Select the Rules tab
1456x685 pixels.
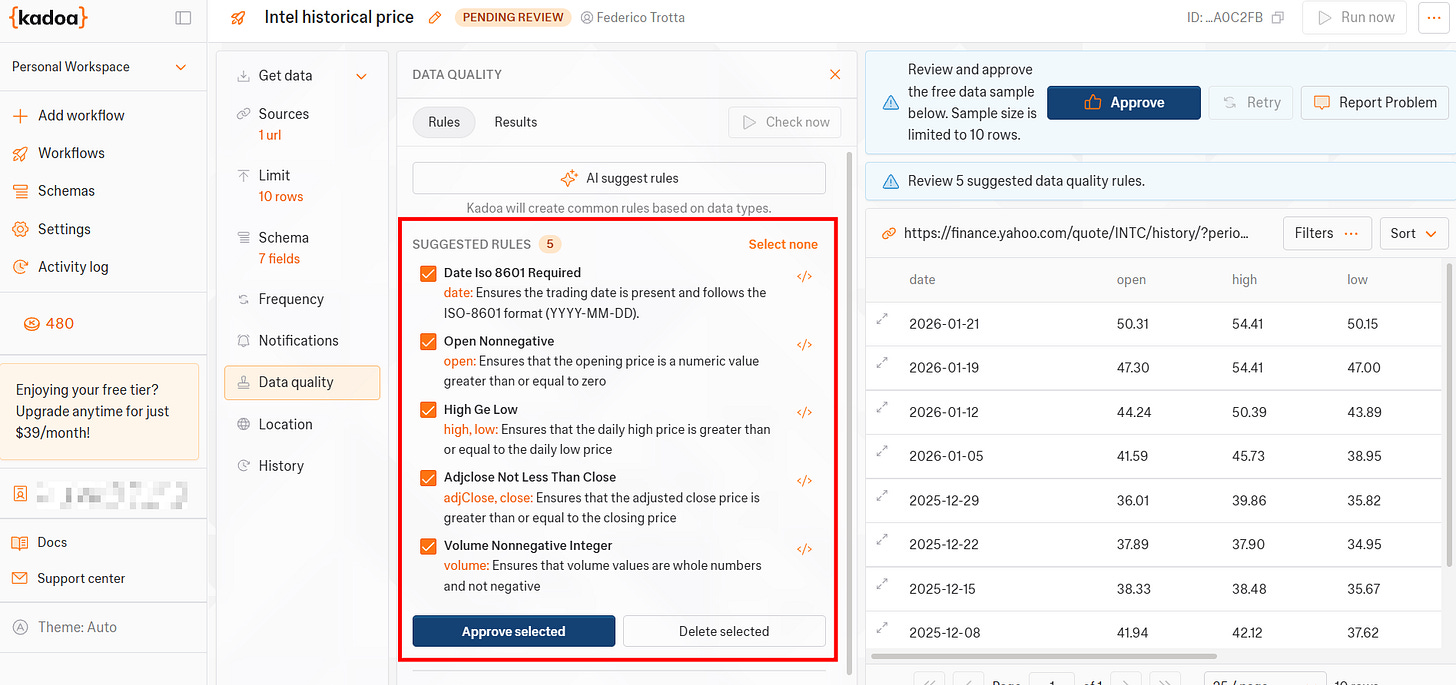point(444,122)
